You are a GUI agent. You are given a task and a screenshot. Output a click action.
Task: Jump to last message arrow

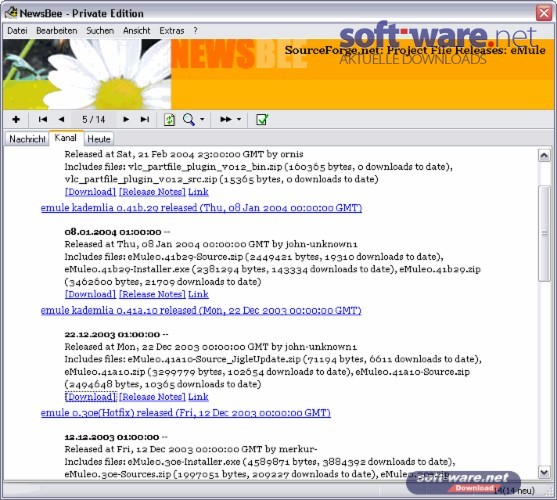145,119
